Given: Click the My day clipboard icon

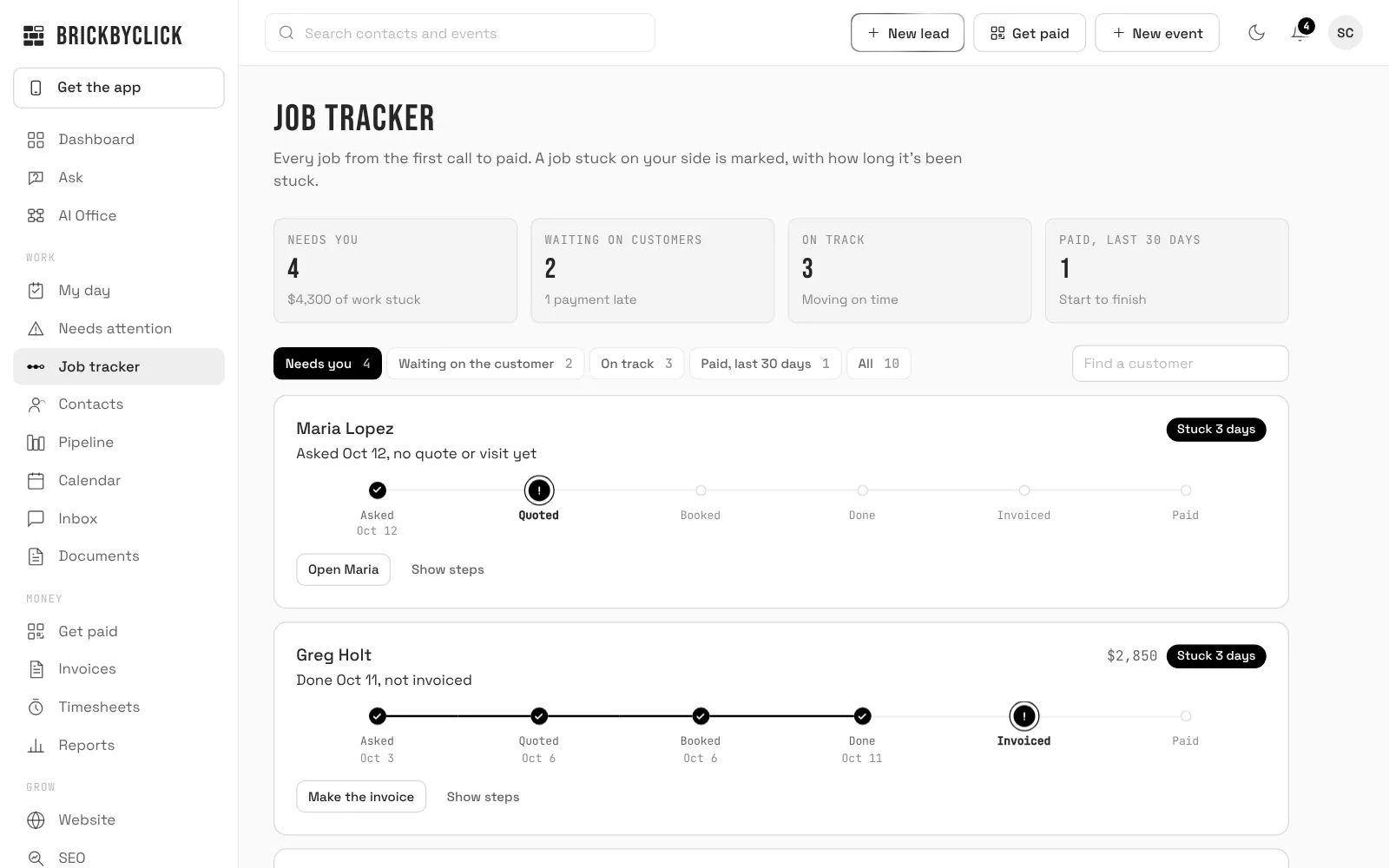Looking at the screenshot, I should coord(36,291).
